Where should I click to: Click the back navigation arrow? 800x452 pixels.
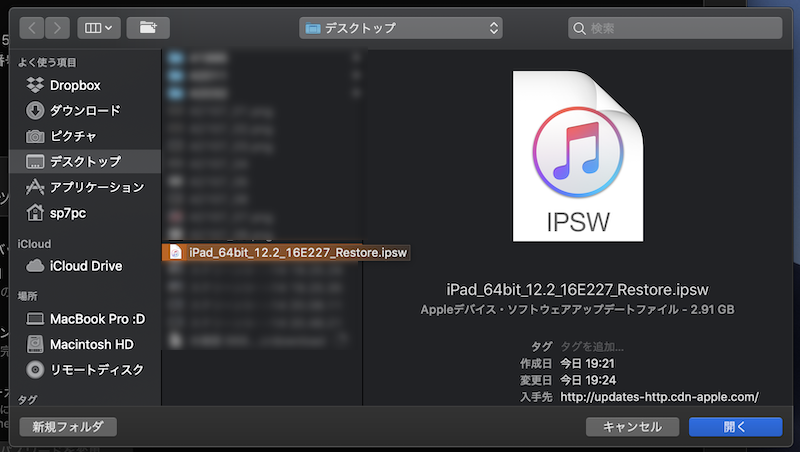[32, 28]
